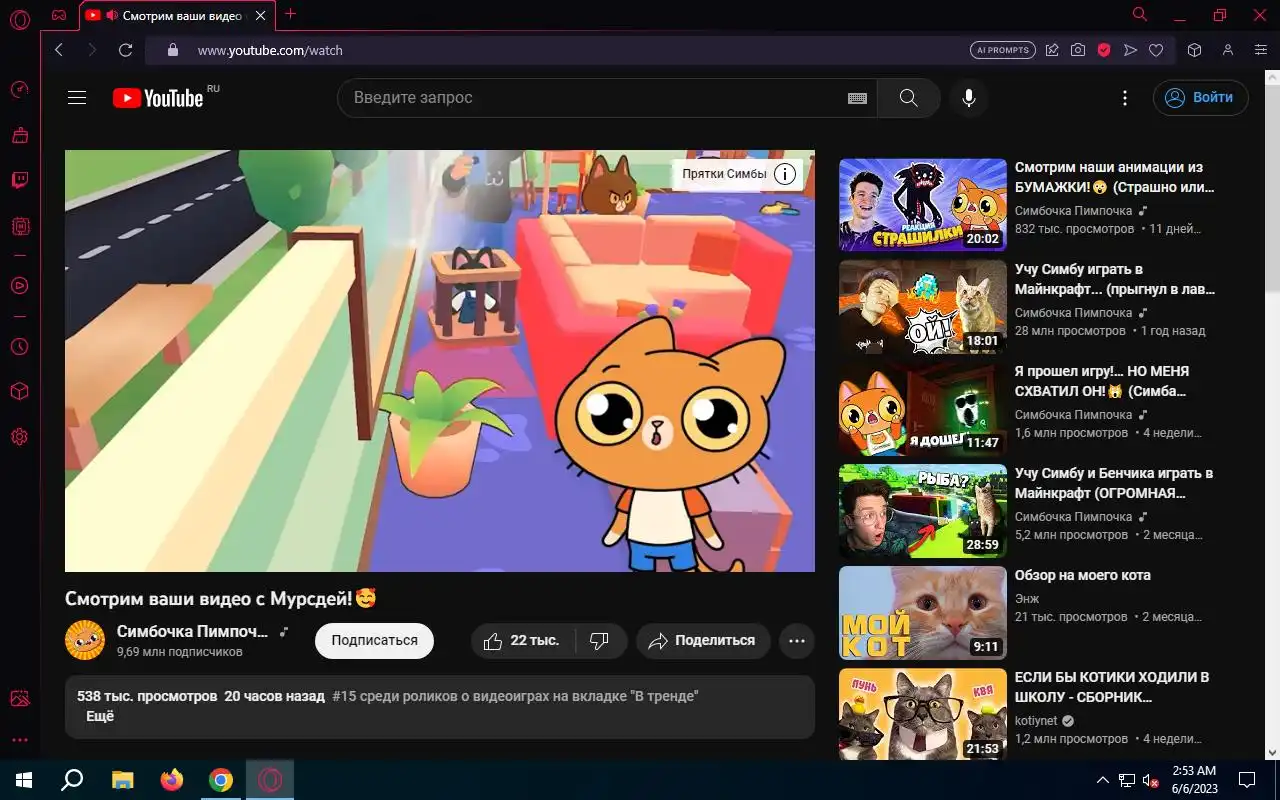The height and width of the screenshot is (800, 1280).
Task: Open the profile icon in address bar
Action: pyautogui.click(x=1228, y=50)
